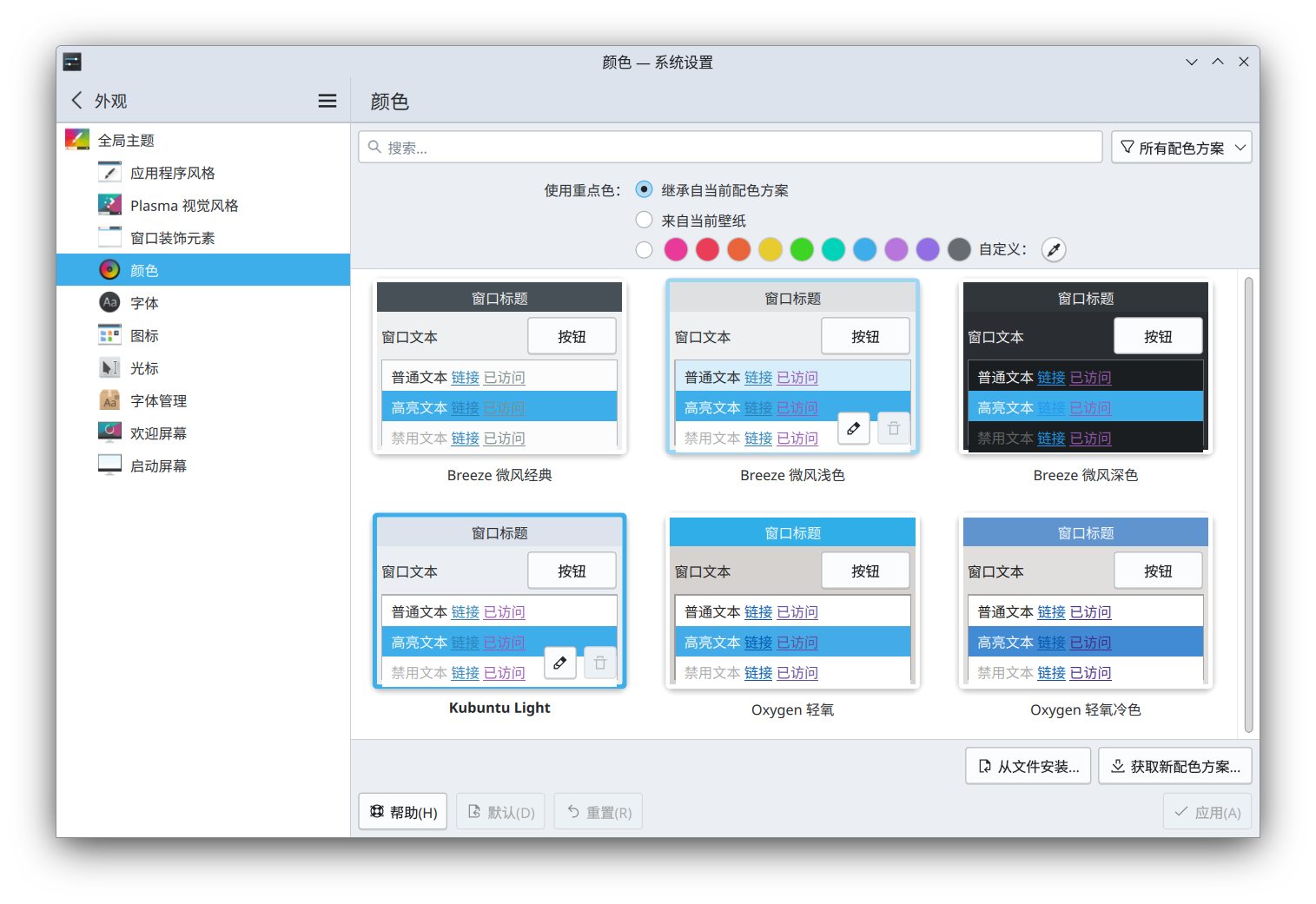
Task: Open the hamburger menu in sidebar header
Action: [x=327, y=101]
